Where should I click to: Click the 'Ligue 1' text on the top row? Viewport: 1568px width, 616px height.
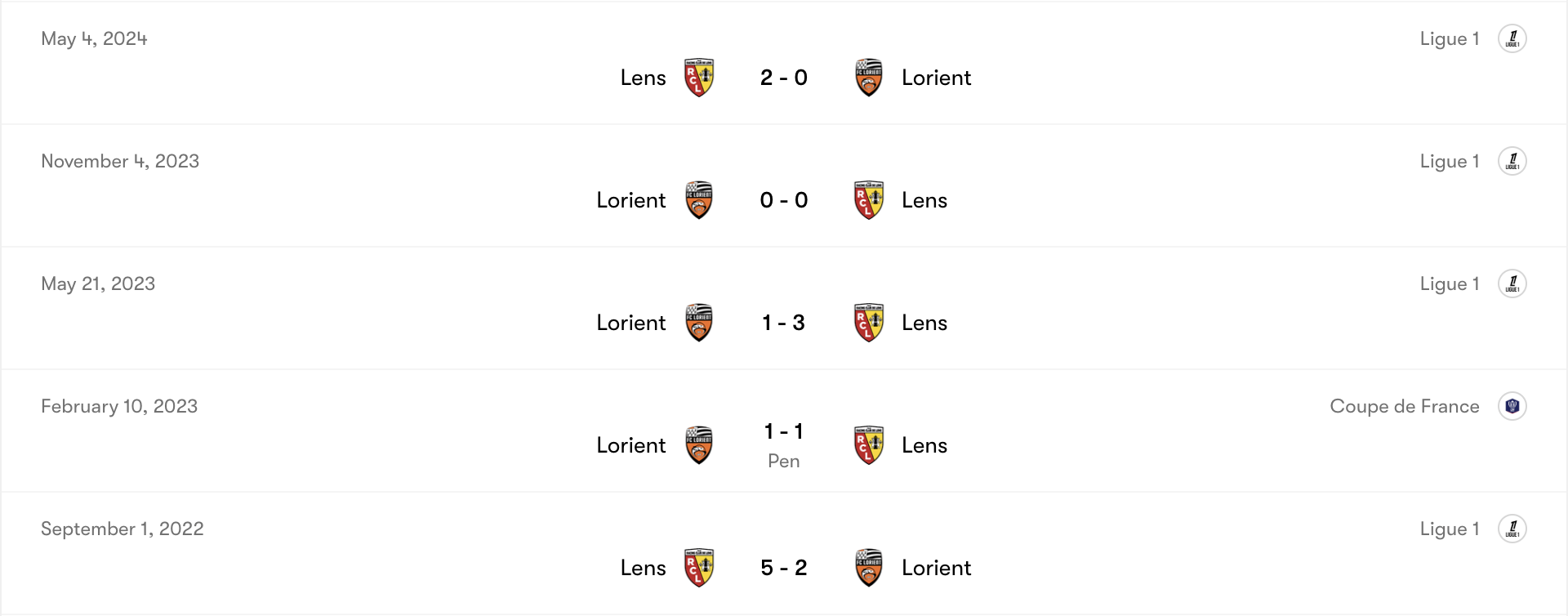[1450, 38]
